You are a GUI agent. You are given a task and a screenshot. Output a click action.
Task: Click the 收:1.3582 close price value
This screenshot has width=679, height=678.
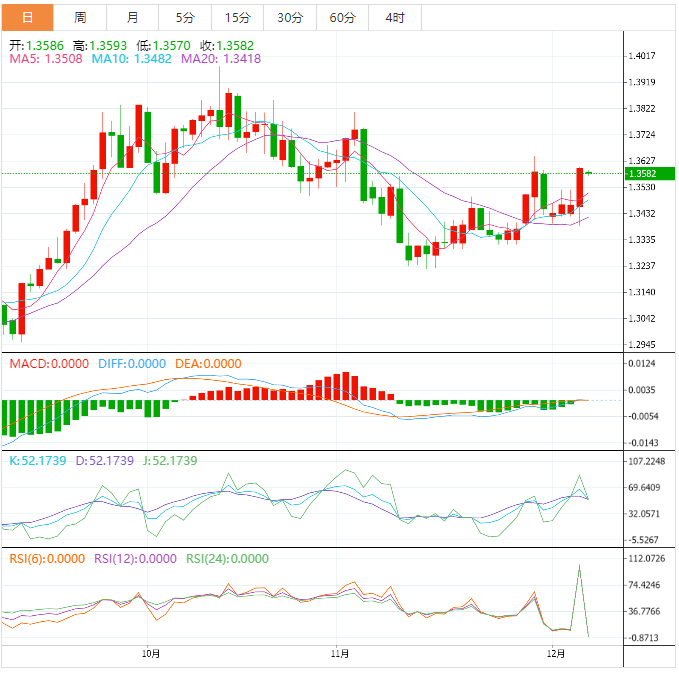click(x=227, y=45)
